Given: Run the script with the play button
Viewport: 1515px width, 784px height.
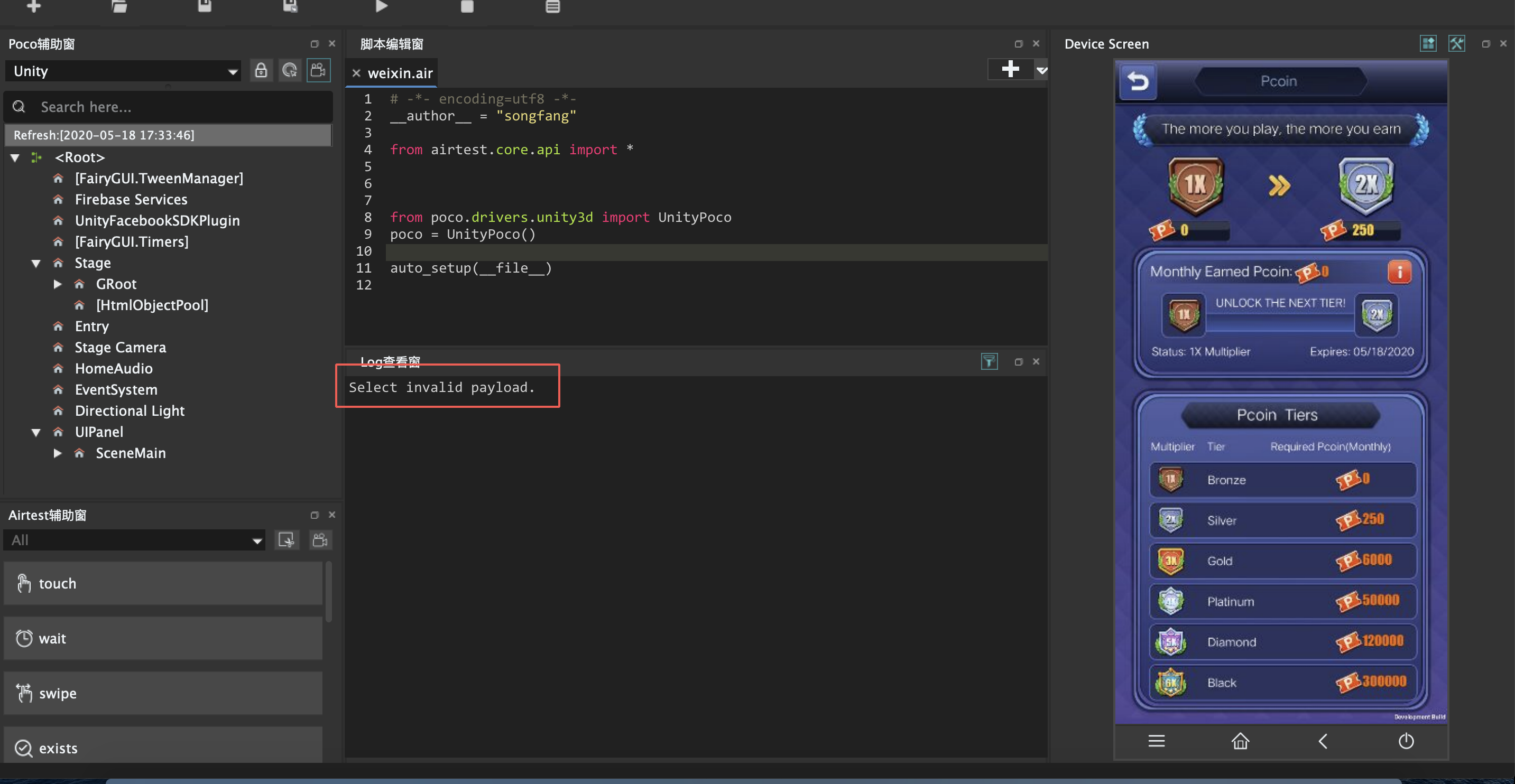Looking at the screenshot, I should pos(381,7).
